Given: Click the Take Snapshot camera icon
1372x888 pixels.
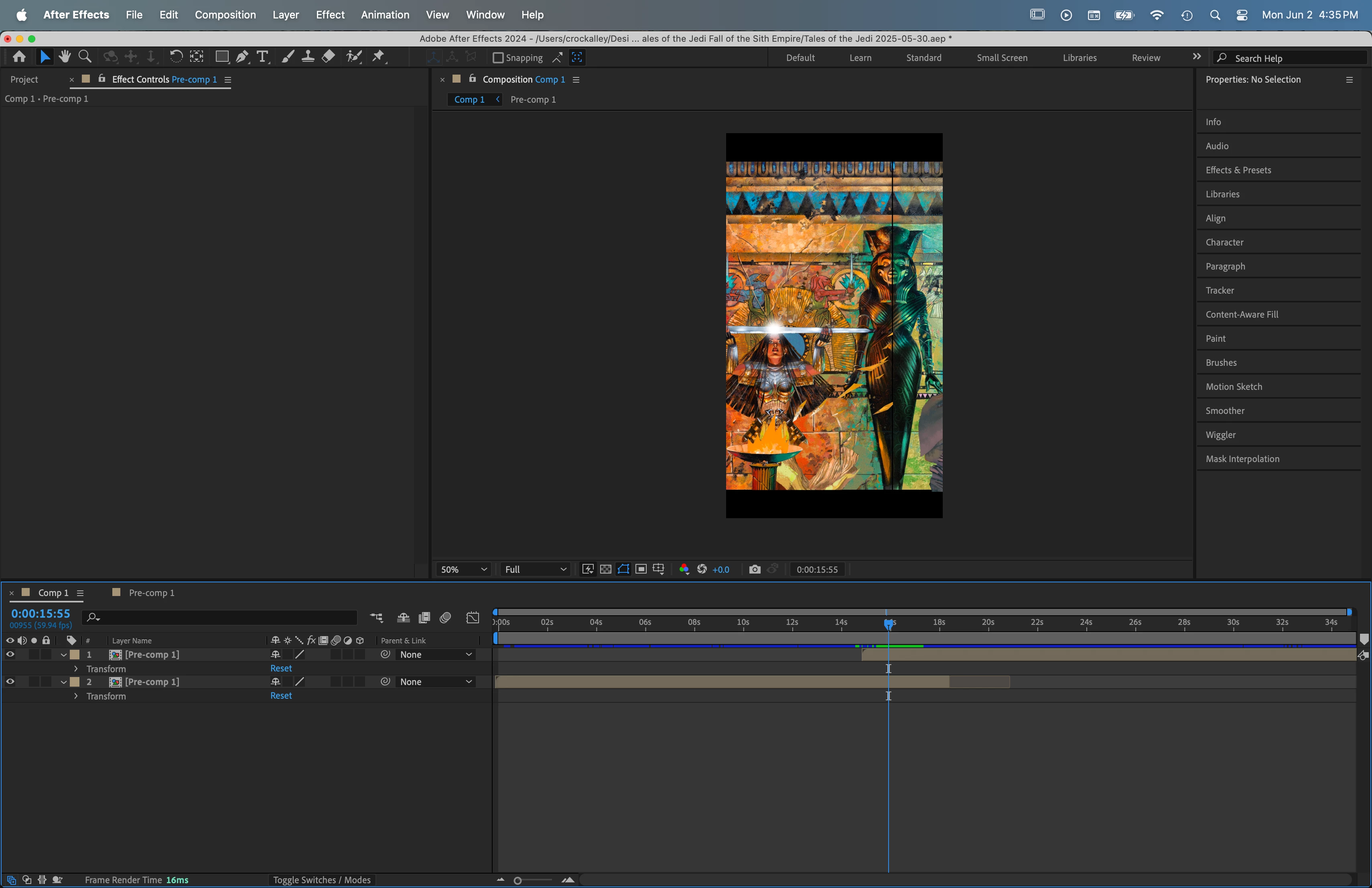Looking at the screenshot, I should tap(754, 569).
